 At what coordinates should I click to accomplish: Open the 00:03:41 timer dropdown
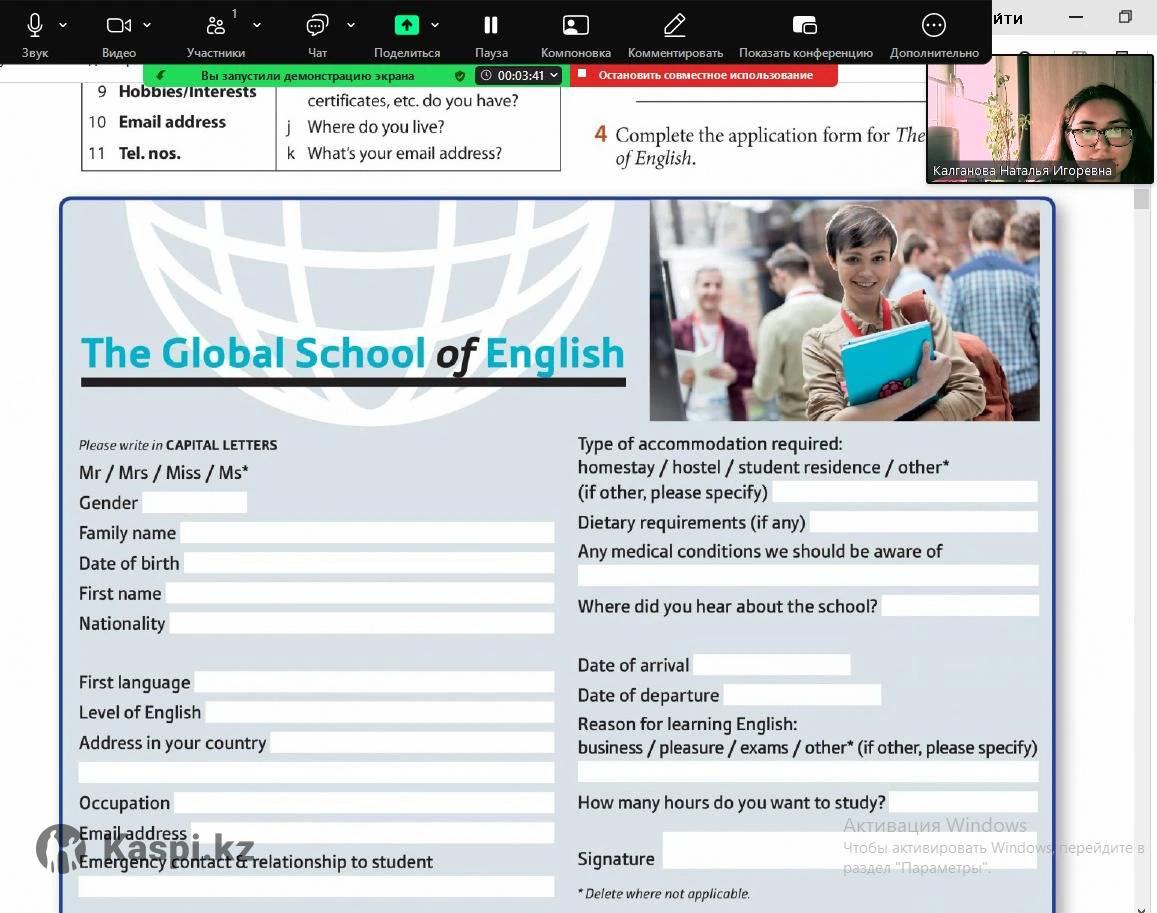[518, 76]
